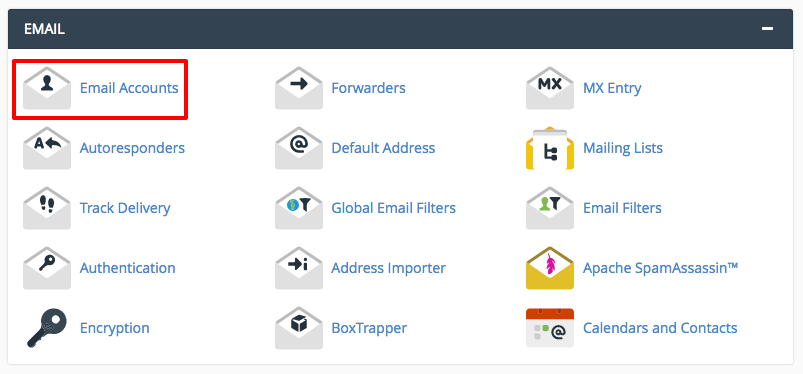Go to the Email Accounts link
803x374 pixels.
coord(129,88)
